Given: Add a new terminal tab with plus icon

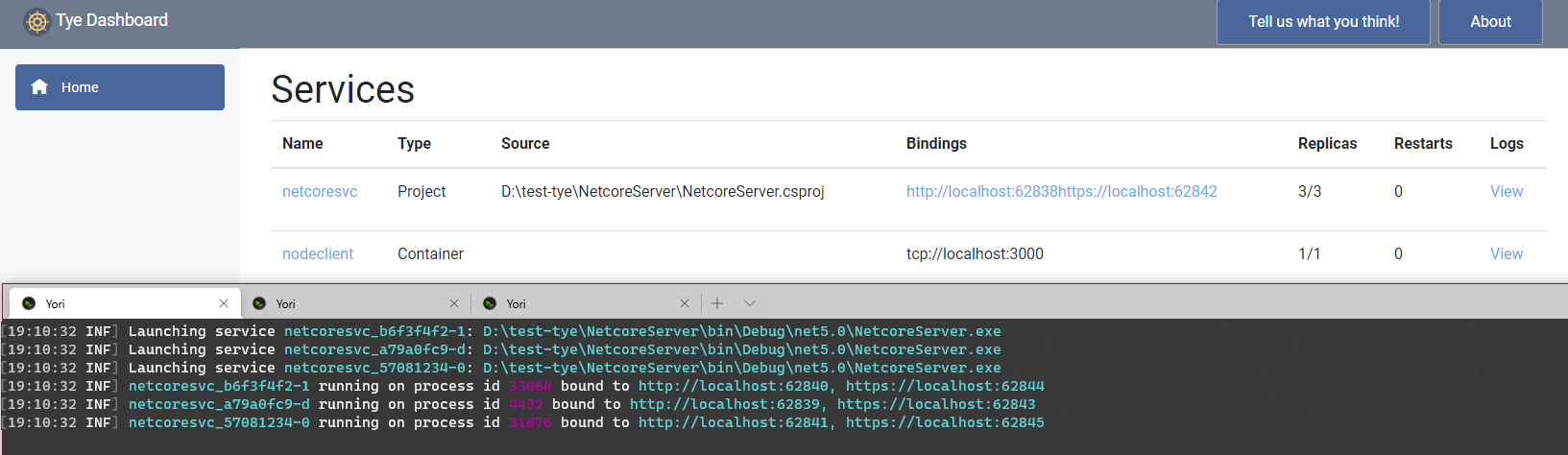Looking at the screenshot, I should (x=717, y=303).
